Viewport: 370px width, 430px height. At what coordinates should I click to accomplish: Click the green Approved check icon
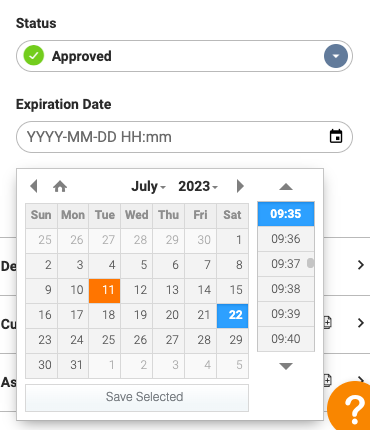[34, 56]
